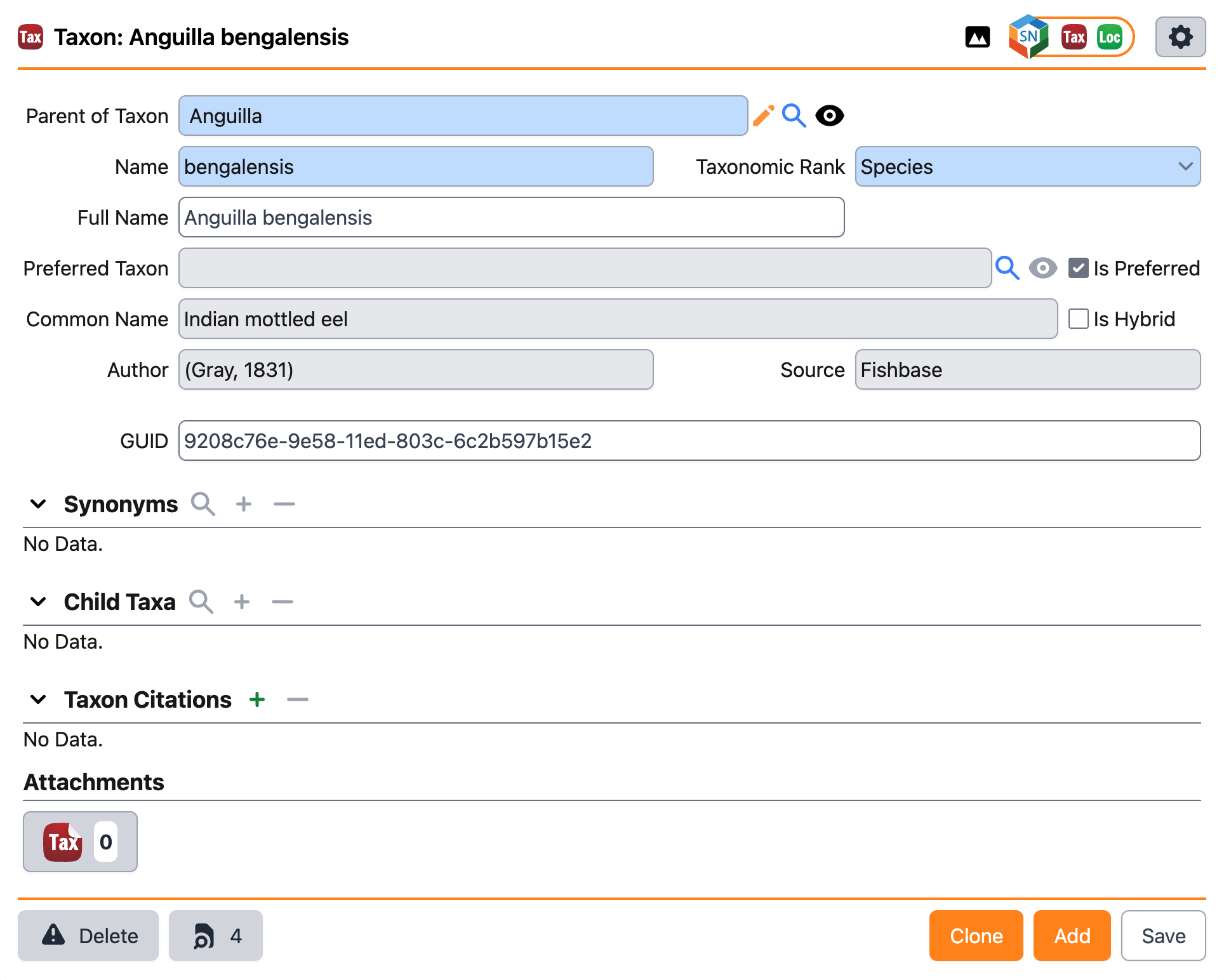
Task: Click into the Common Name field
Action: coord(617,319)
